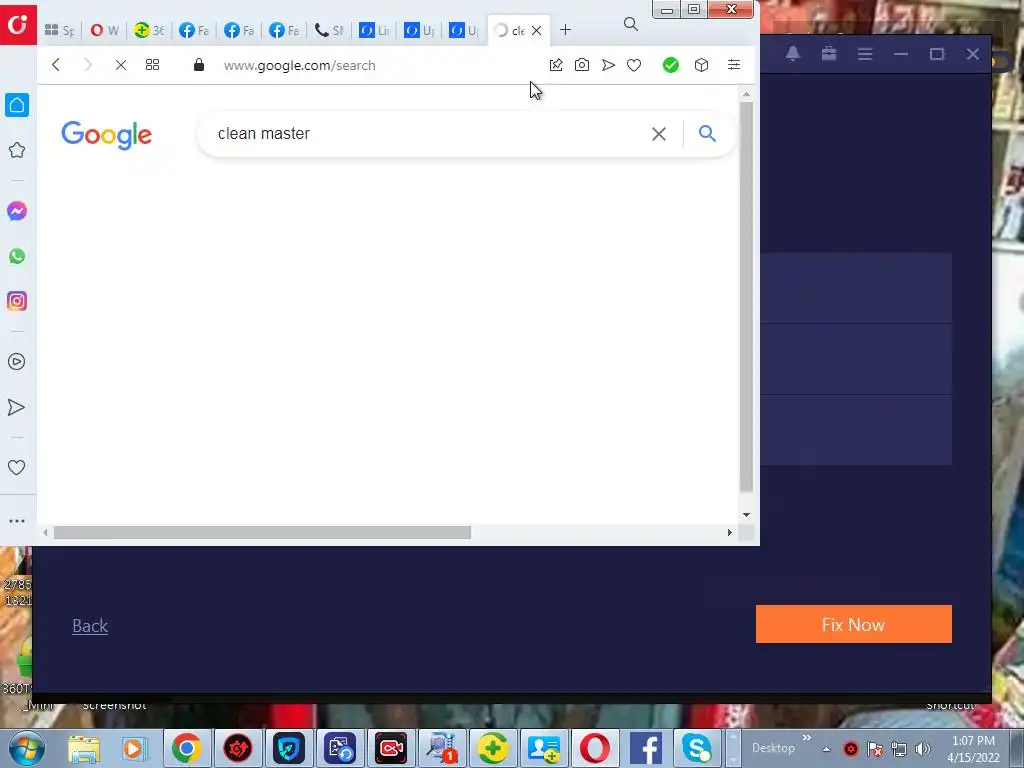The width and height of the screenshot is (1024, 768).
Task: Open the Windows Start button
Action: click(26, 748)
